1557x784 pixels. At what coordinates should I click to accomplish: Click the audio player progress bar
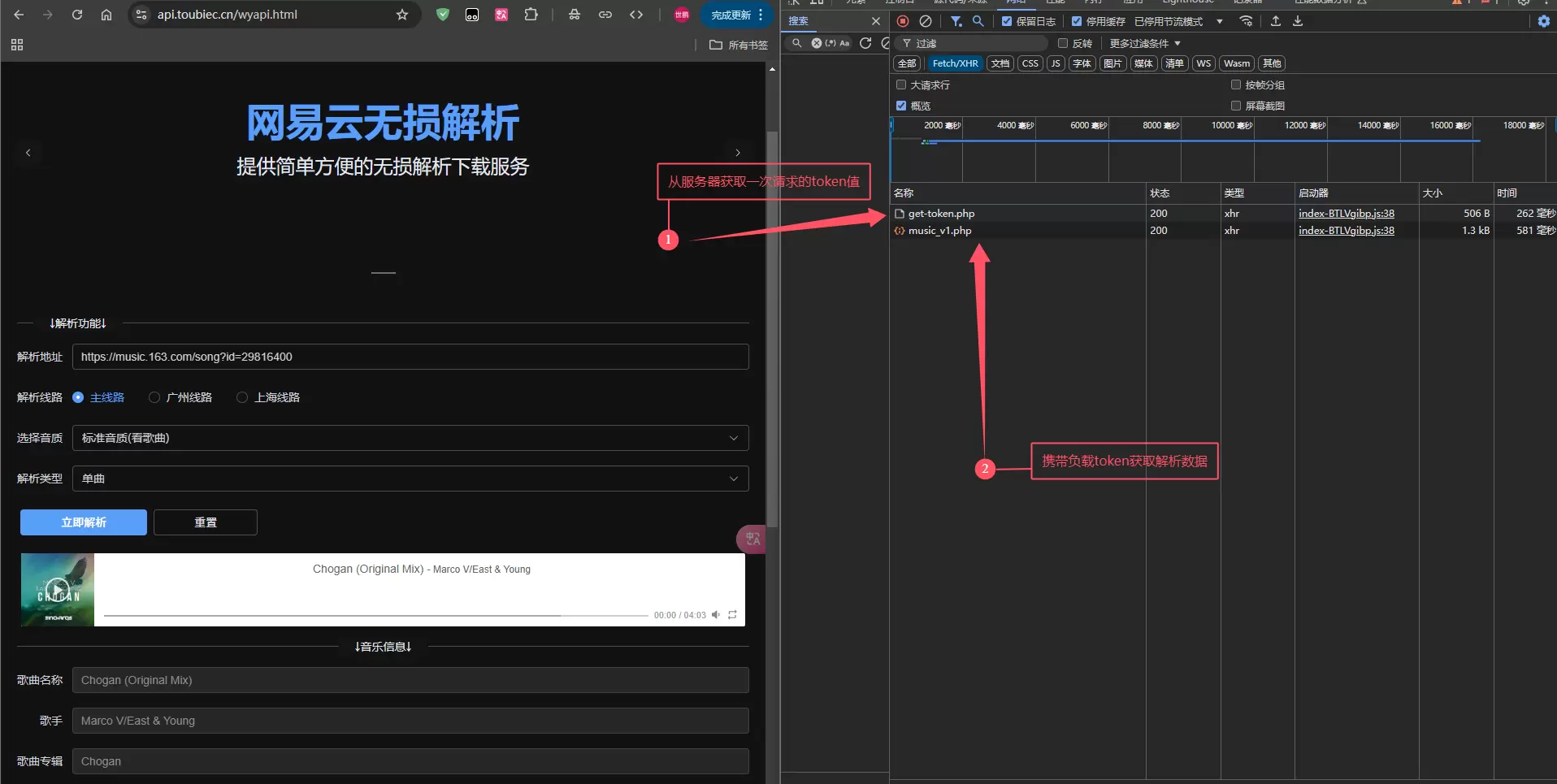(375, 616)
